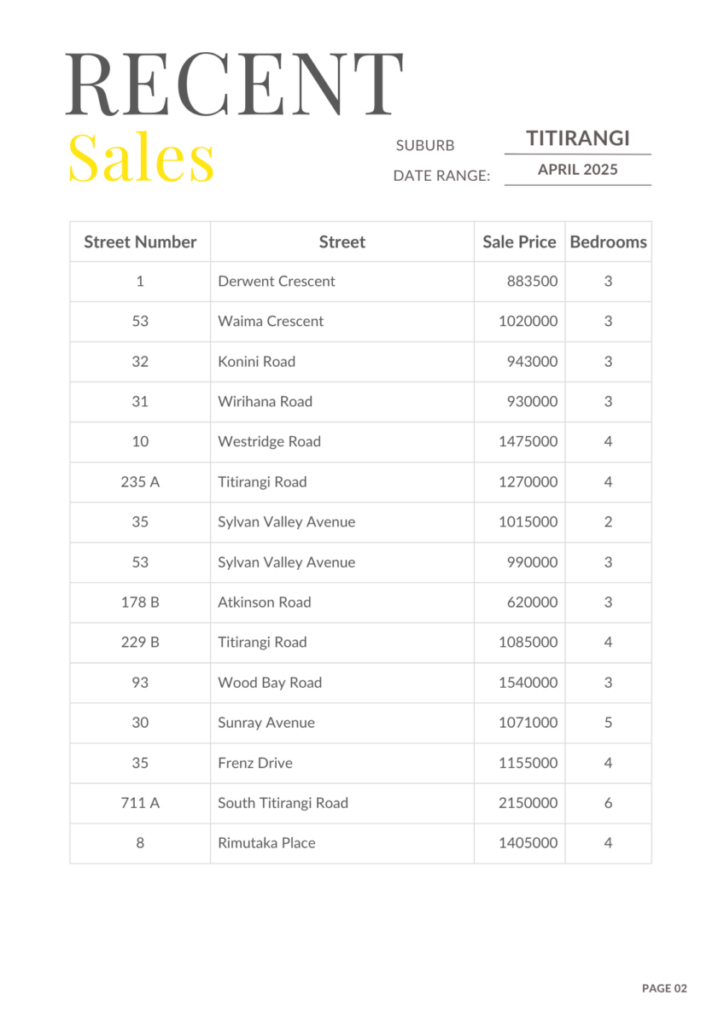Click the 2150000 sale price cell
724x1024 pixels.
(520, 803)
